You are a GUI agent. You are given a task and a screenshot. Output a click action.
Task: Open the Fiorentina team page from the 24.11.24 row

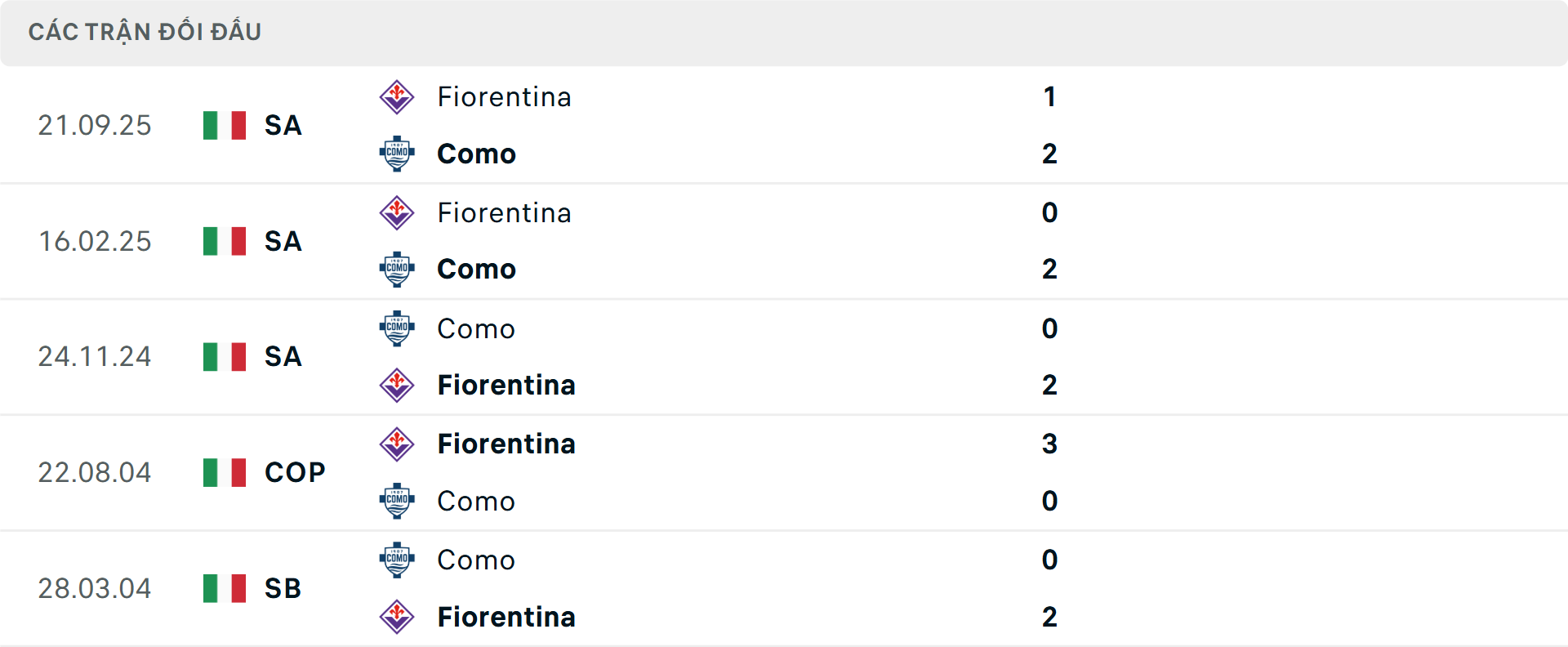[507, 385]
